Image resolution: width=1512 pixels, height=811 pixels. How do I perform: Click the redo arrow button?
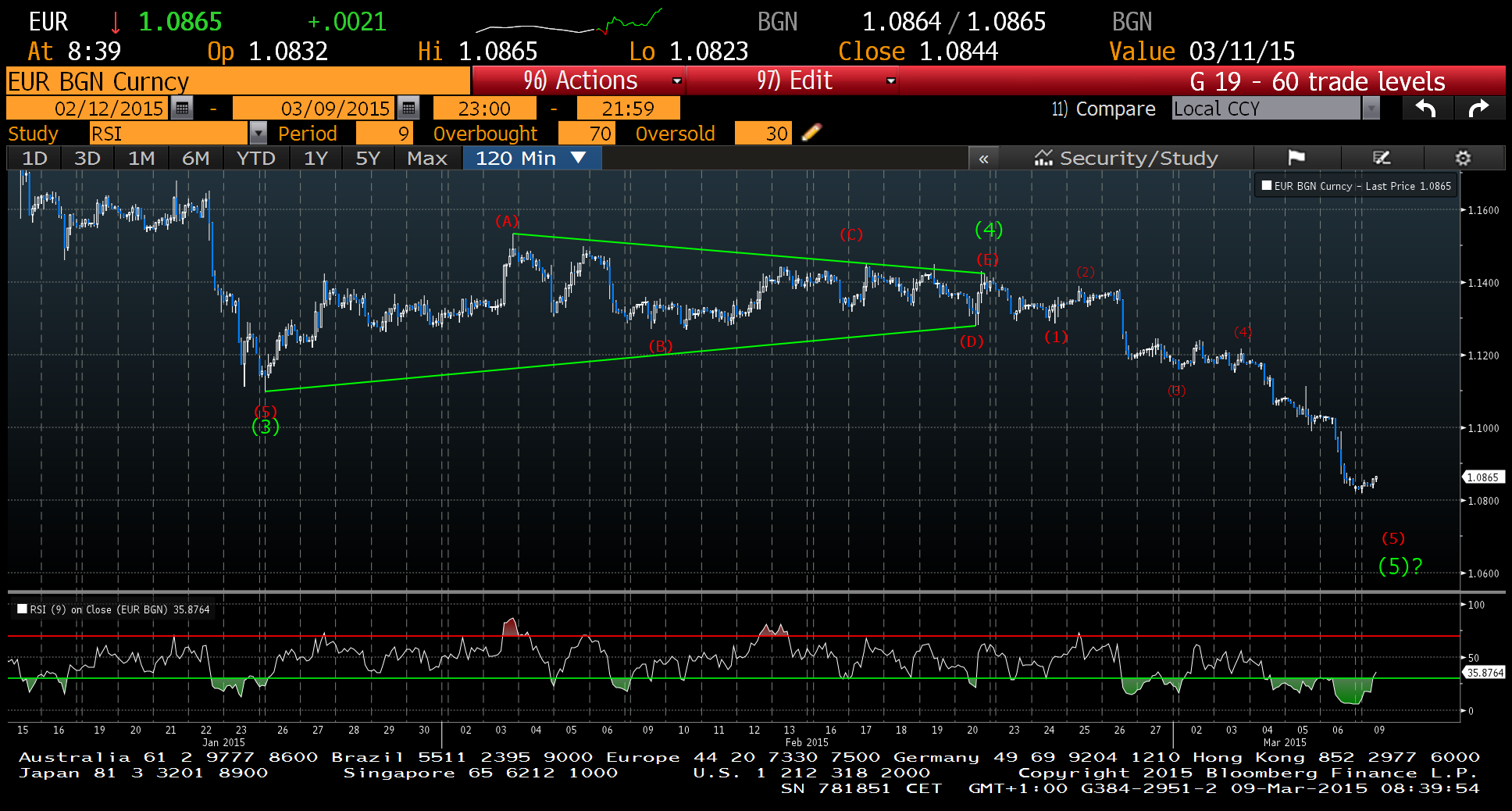coord(1478,109)
